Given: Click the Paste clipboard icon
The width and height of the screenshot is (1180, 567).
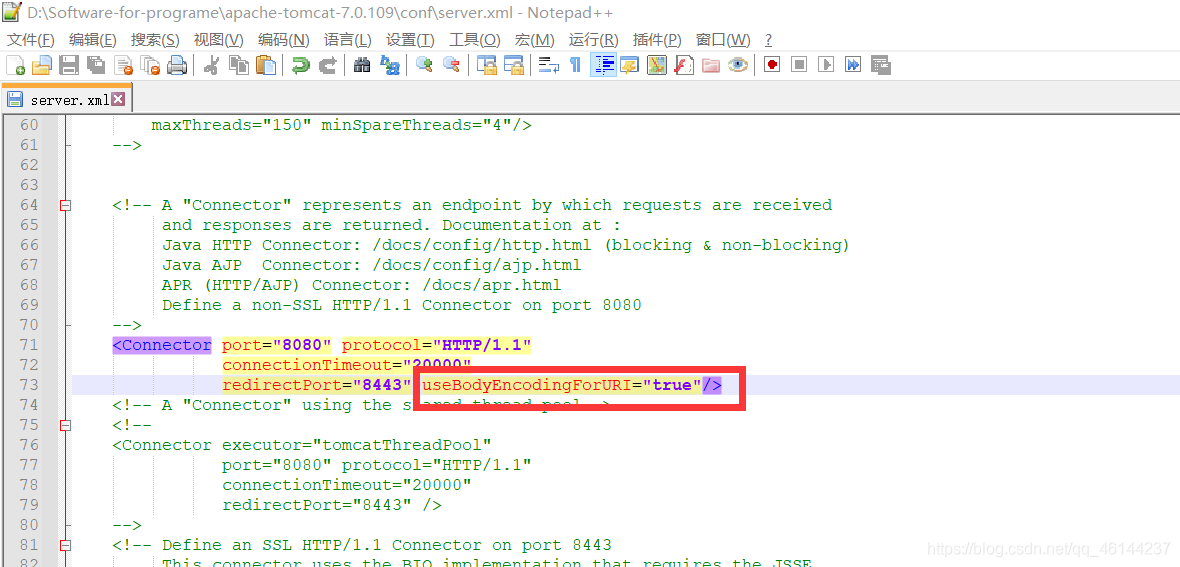Looking at the screenshot, I should click(266, 65).
